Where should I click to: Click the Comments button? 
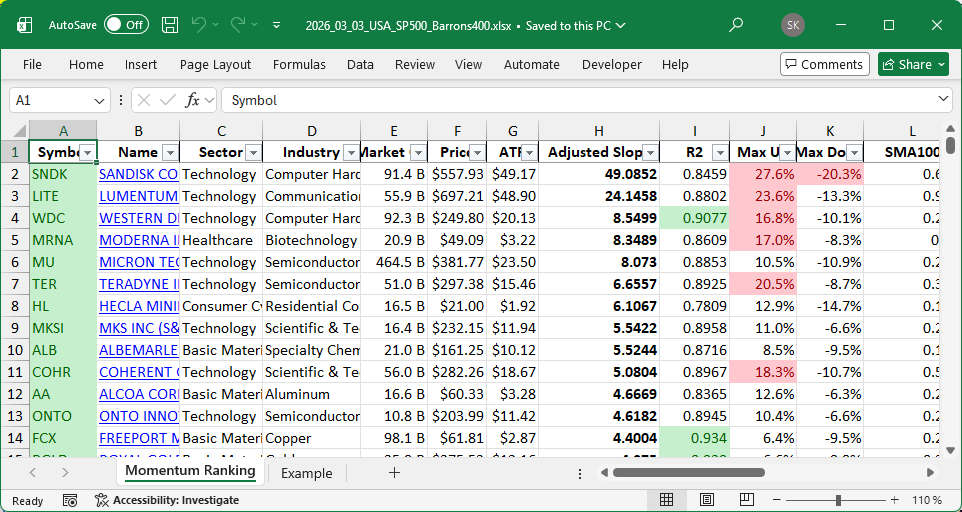click(824, 64)
